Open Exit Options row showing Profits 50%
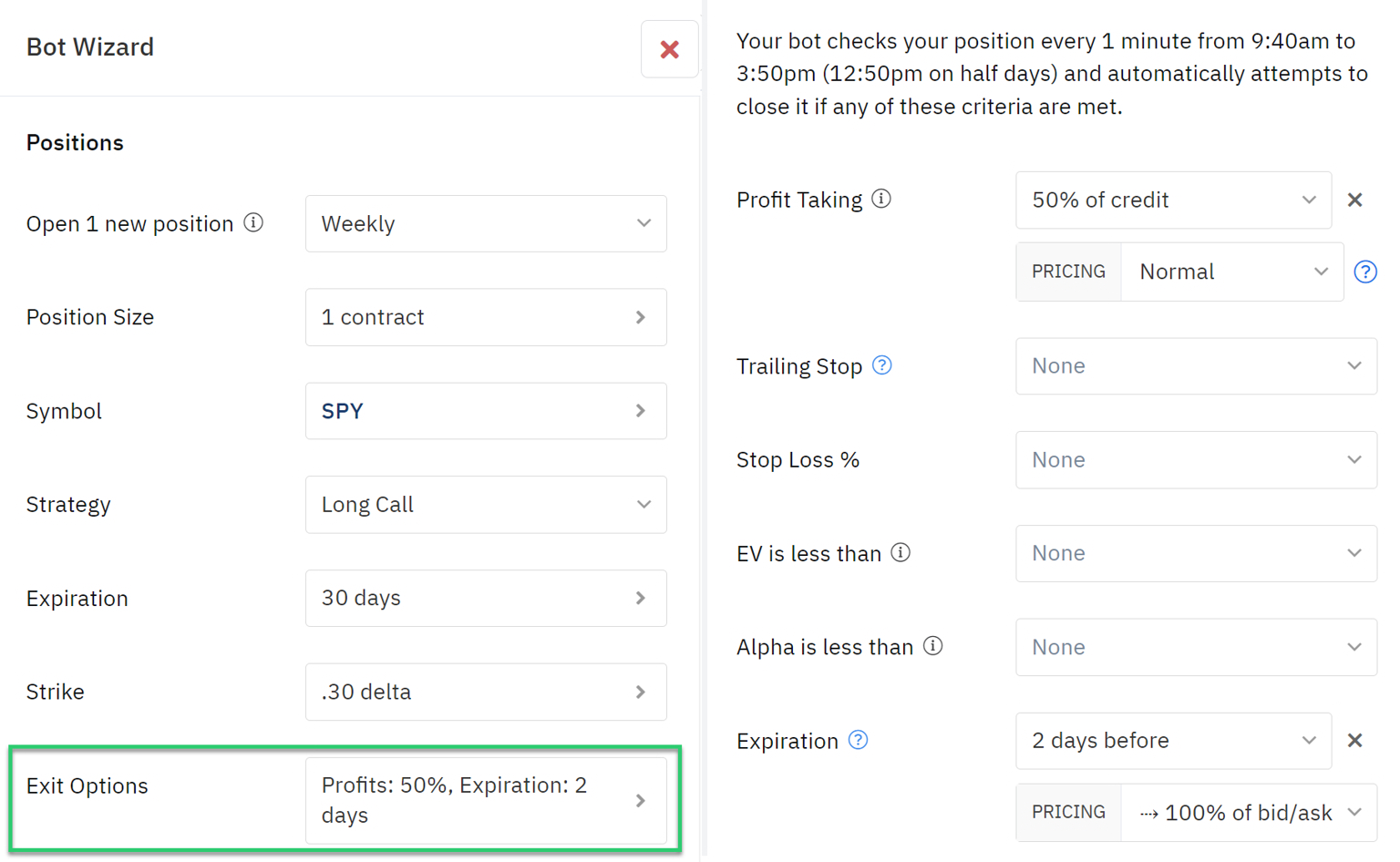This screenshot has height=862, width=1400. [x=486, y=800]
